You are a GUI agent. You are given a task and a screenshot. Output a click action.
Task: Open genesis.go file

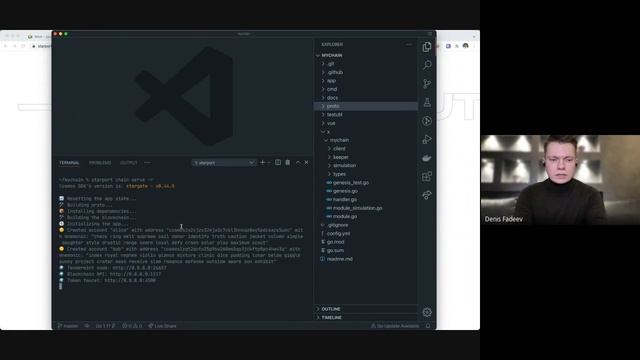pyautogui.click(x=366, y=191)
